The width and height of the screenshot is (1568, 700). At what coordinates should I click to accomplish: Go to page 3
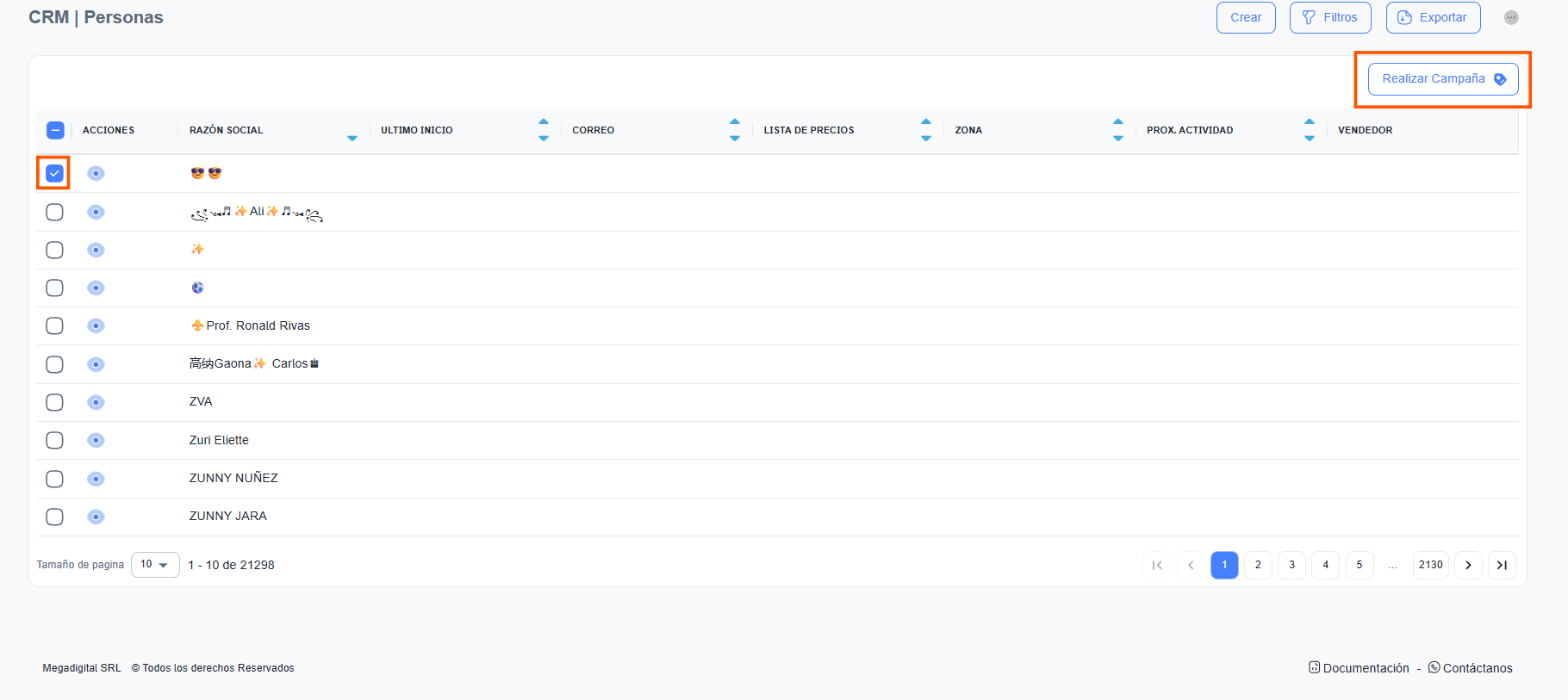1291,565
